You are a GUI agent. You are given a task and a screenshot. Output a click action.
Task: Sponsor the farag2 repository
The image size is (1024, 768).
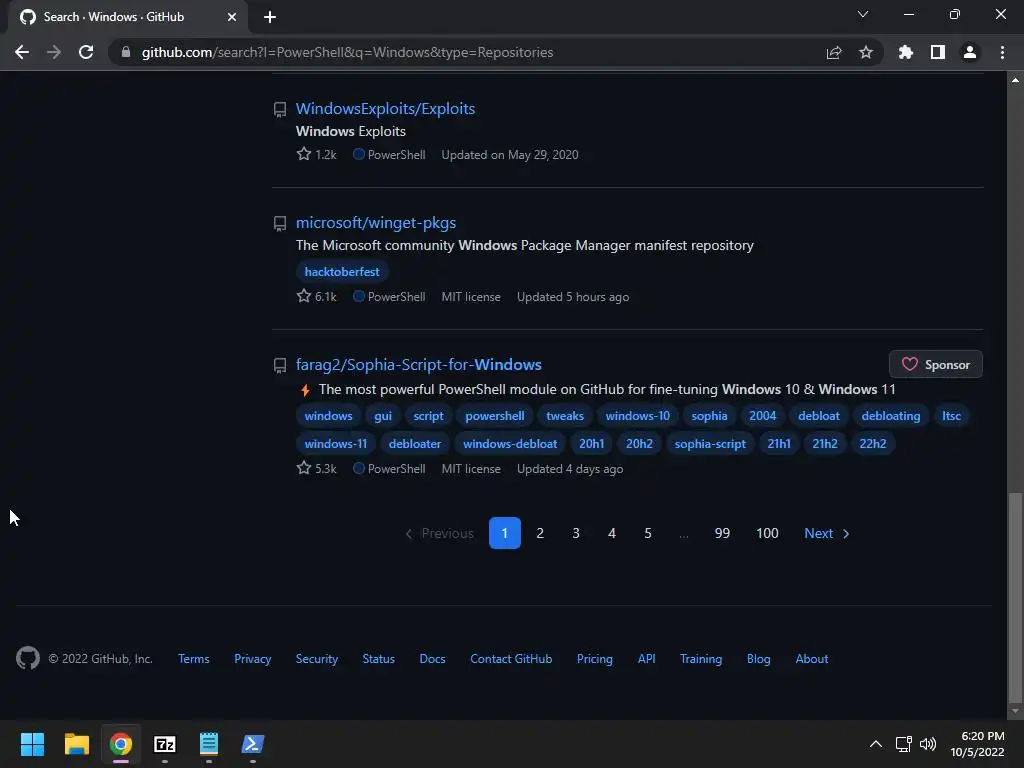tap(936, 364)
